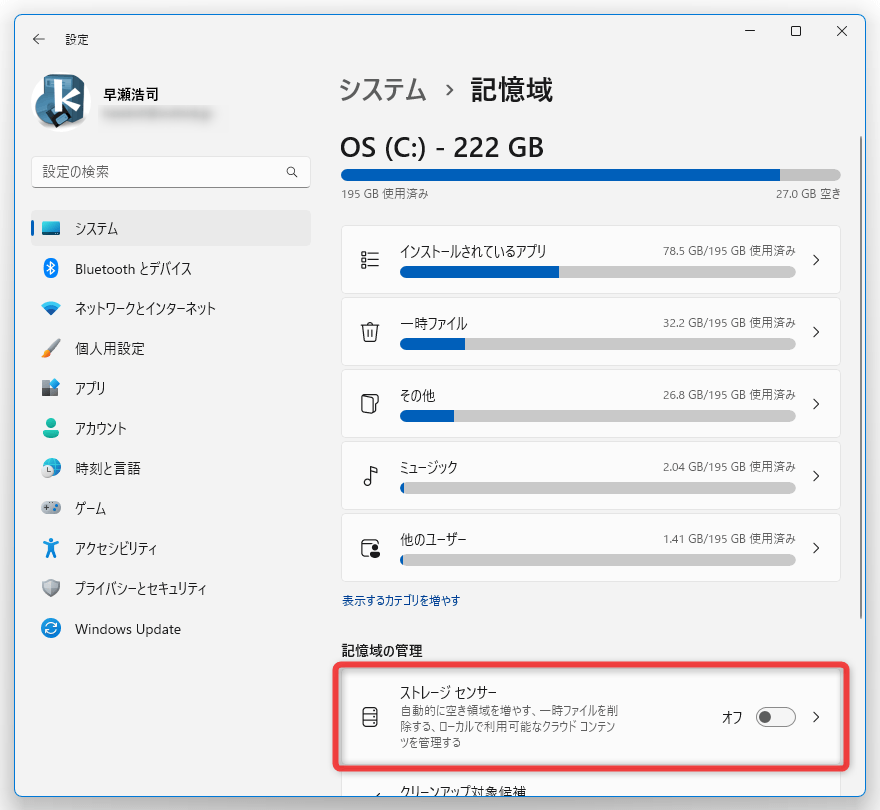Click the 一時ファイル usage progress bar
The height and width of the screenshot is (810, 880).
[597, 344]
